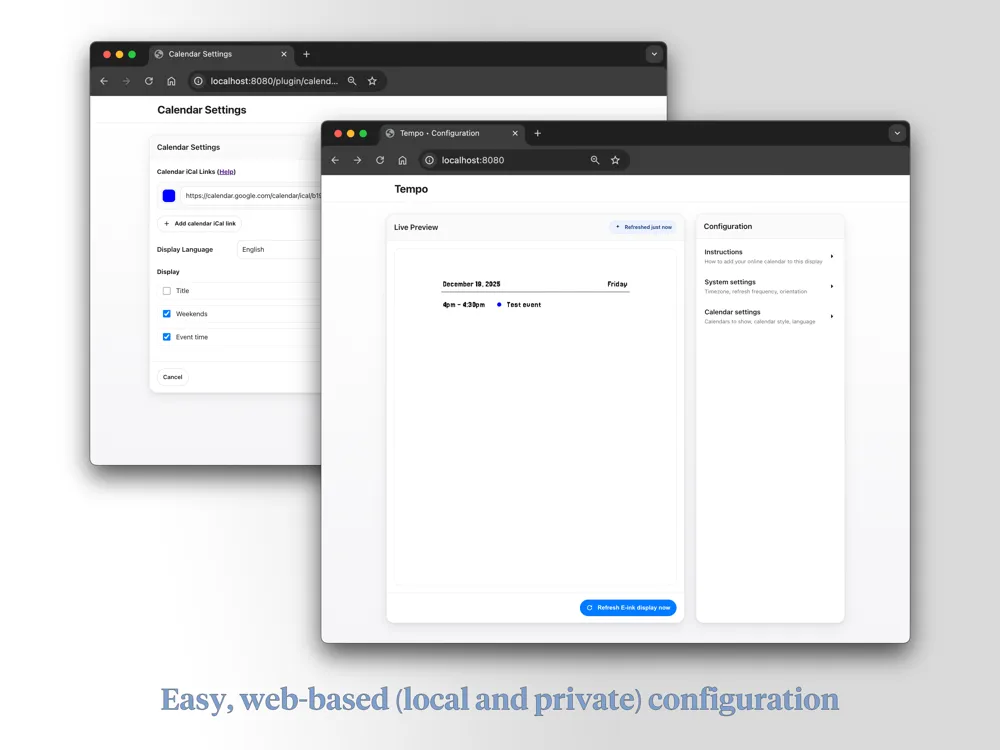The height and width of the screenshot is (750, 1000).
Task: Expand the System settings item
Action: coord(770,286)
